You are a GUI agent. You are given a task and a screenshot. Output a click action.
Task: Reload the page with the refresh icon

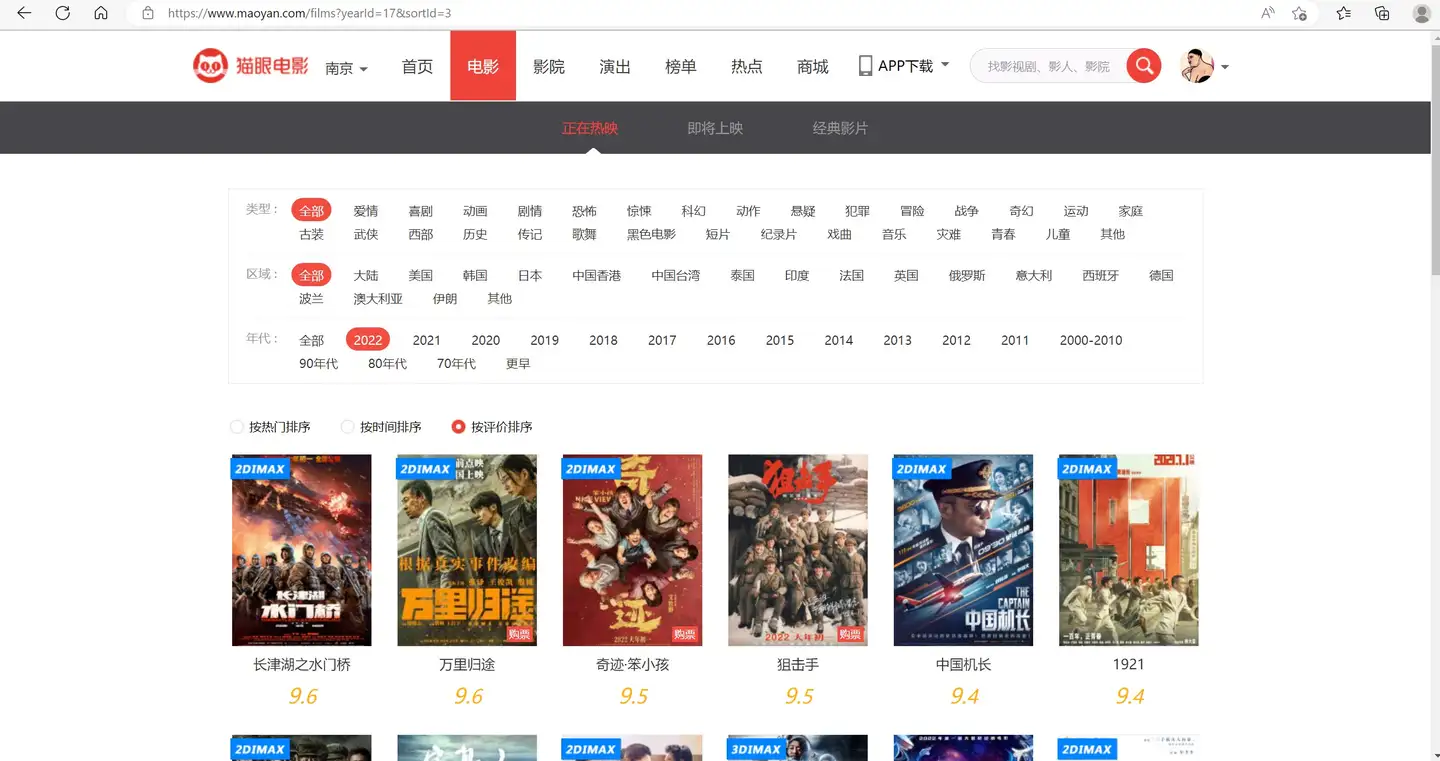62,13
